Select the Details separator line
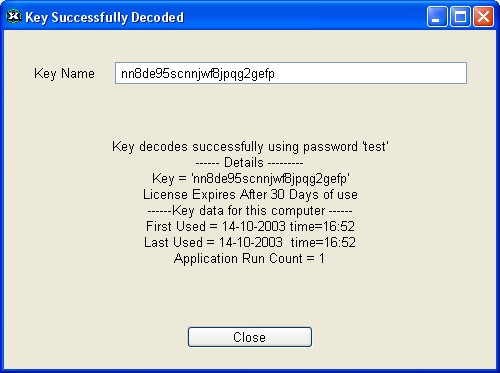 [x=249, y=163]
